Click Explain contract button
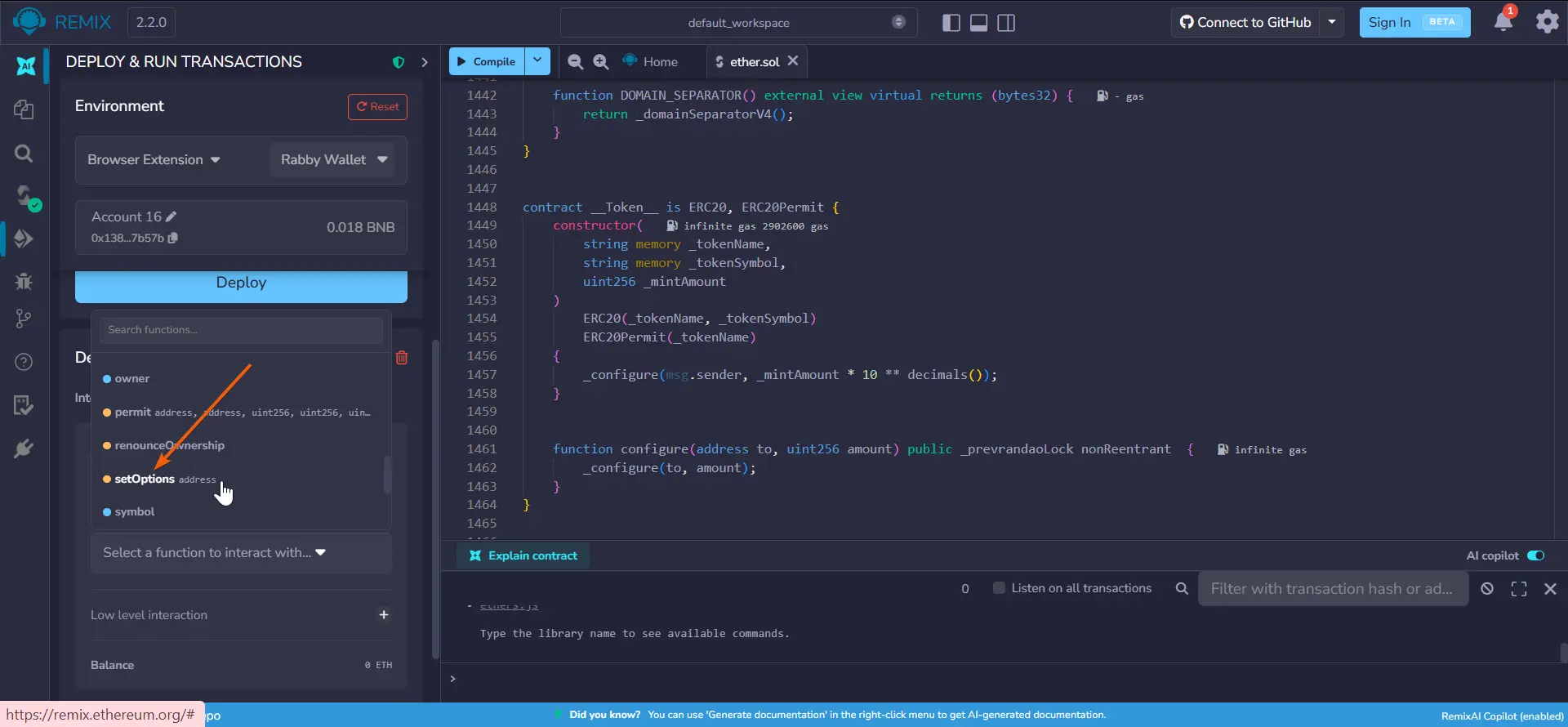This screenshot has width=1568, height=727. click(x=523, y=555)
